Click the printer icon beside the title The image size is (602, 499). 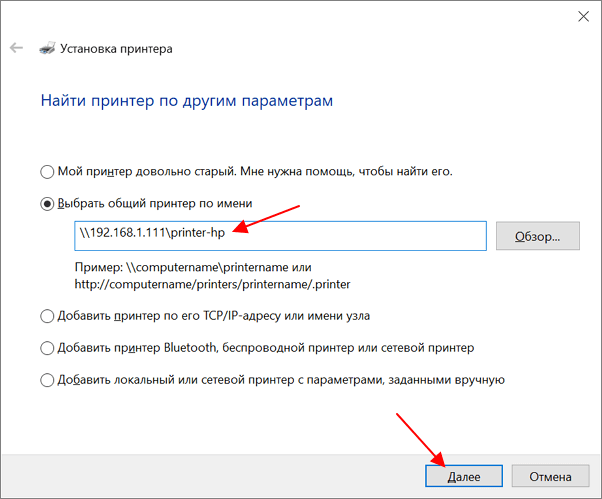coord(47,48)
